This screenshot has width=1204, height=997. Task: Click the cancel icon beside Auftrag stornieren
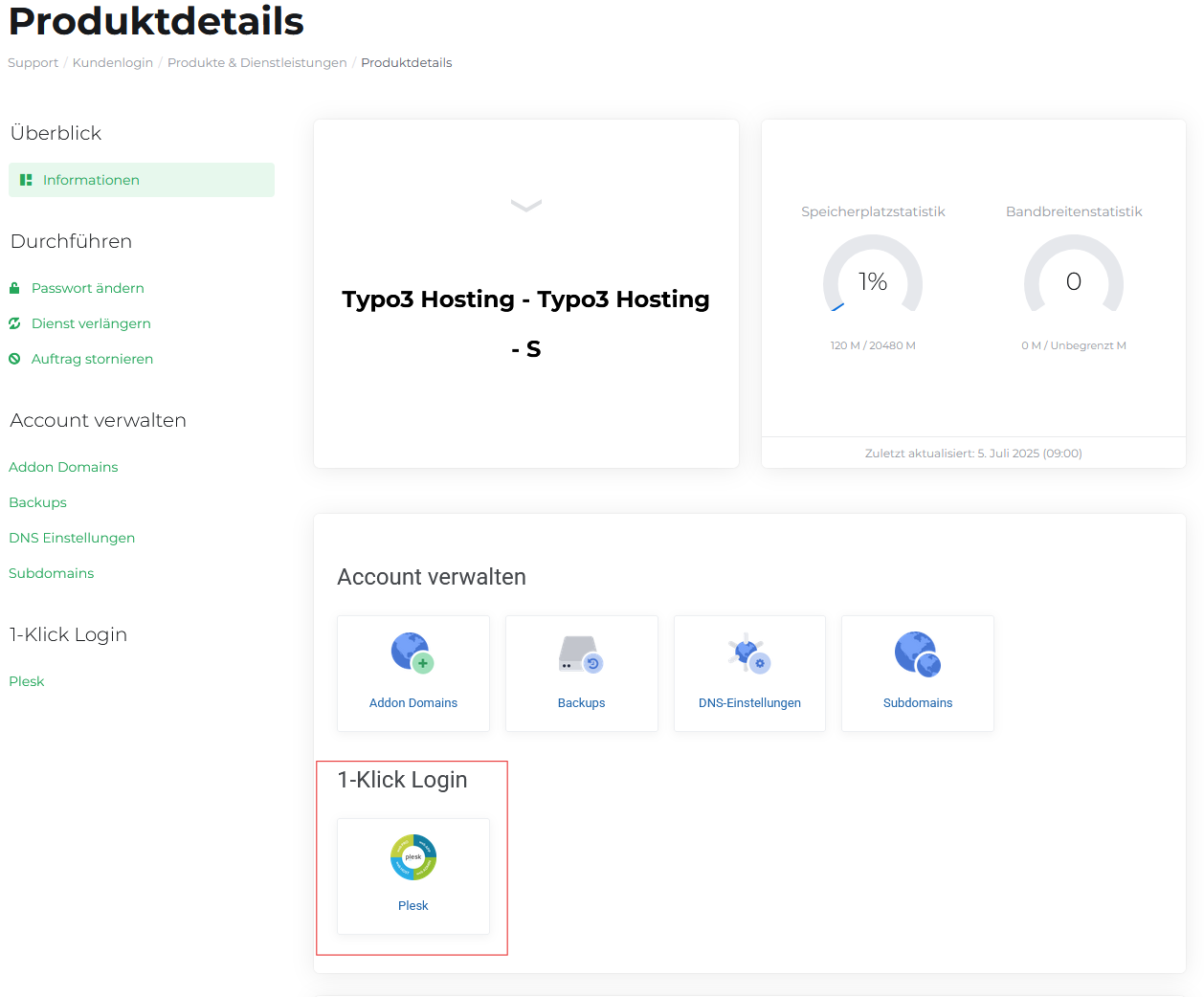pos(14,359)
